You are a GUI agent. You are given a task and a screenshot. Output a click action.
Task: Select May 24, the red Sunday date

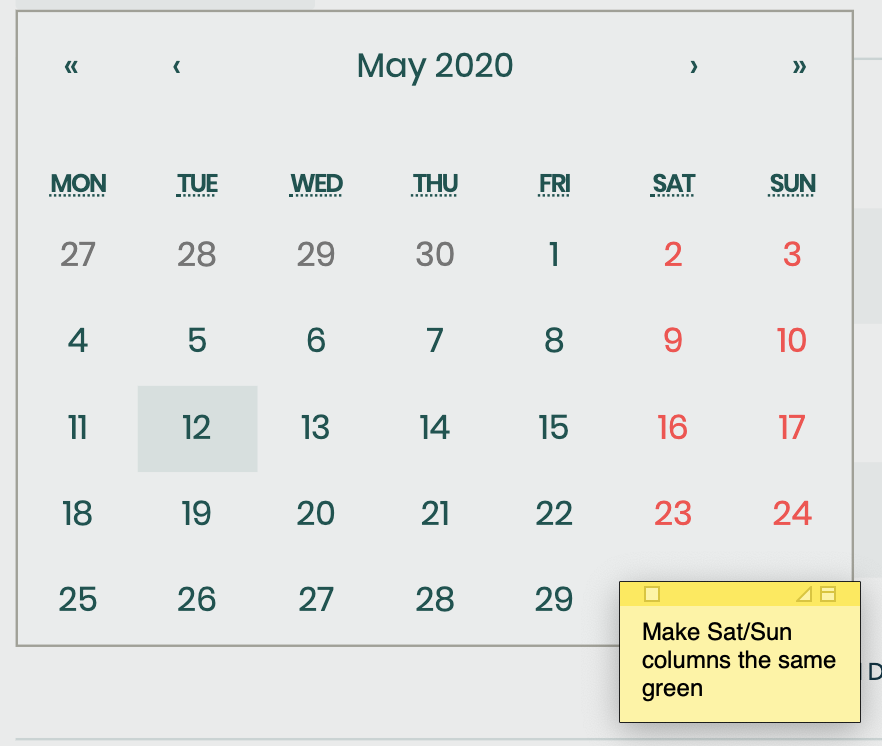(x=791, y=514)
